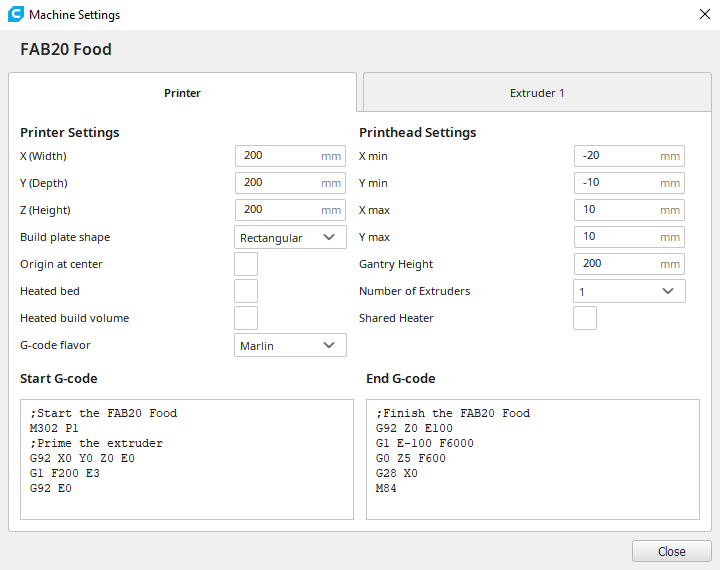Select the Printer tab

pos(182,93)
